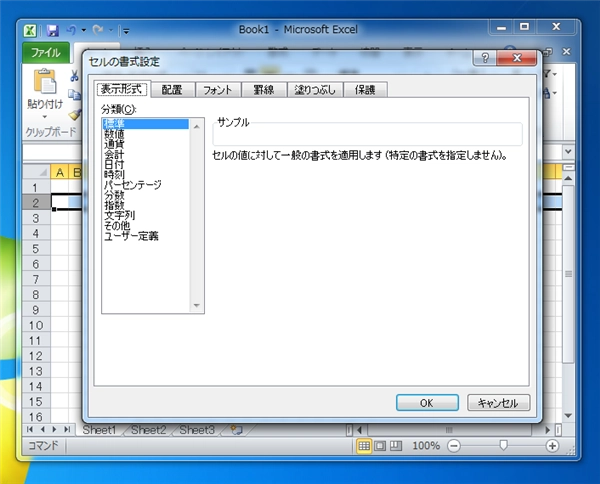Select column A header

60,173
